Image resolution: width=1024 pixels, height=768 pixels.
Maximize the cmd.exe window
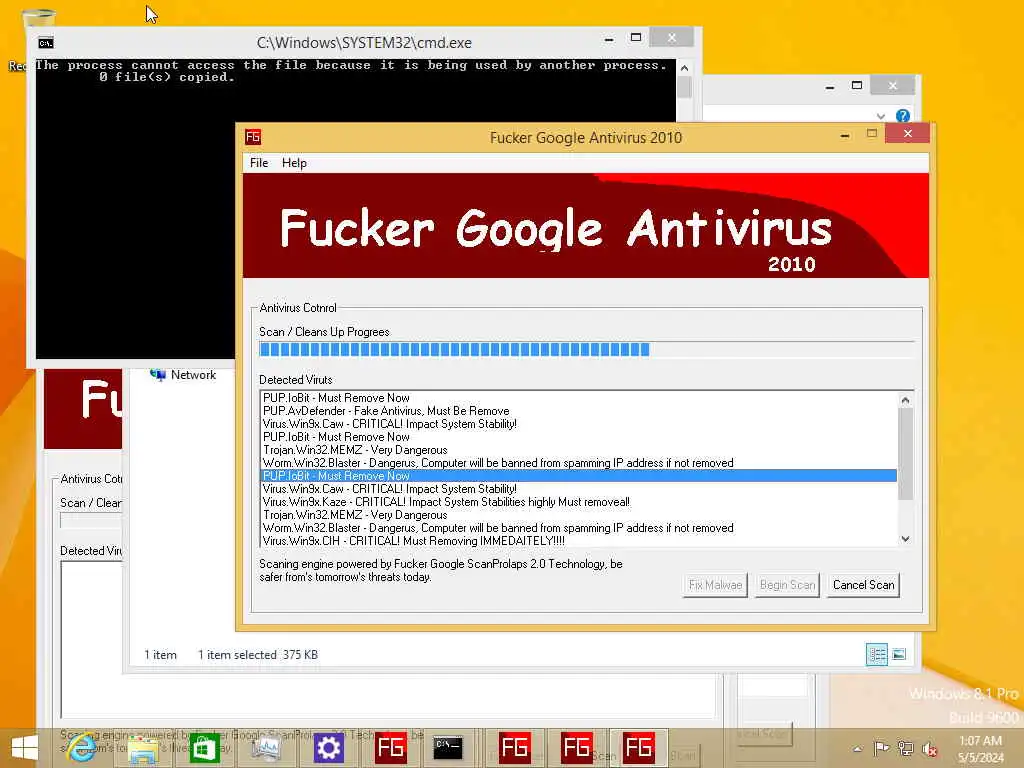(x=636, y=38)
